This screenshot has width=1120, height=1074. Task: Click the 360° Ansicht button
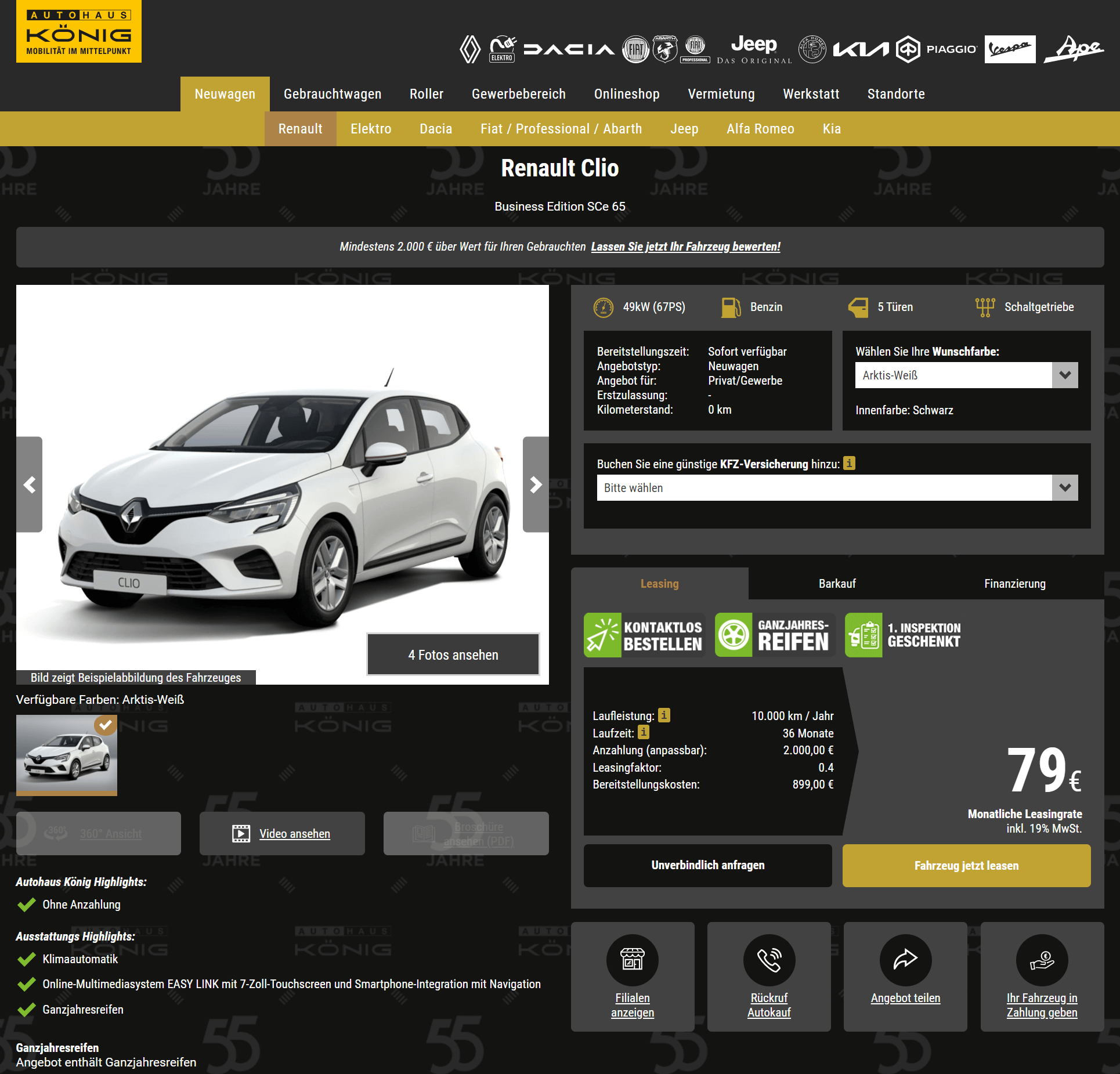click(x=99, y=833)
